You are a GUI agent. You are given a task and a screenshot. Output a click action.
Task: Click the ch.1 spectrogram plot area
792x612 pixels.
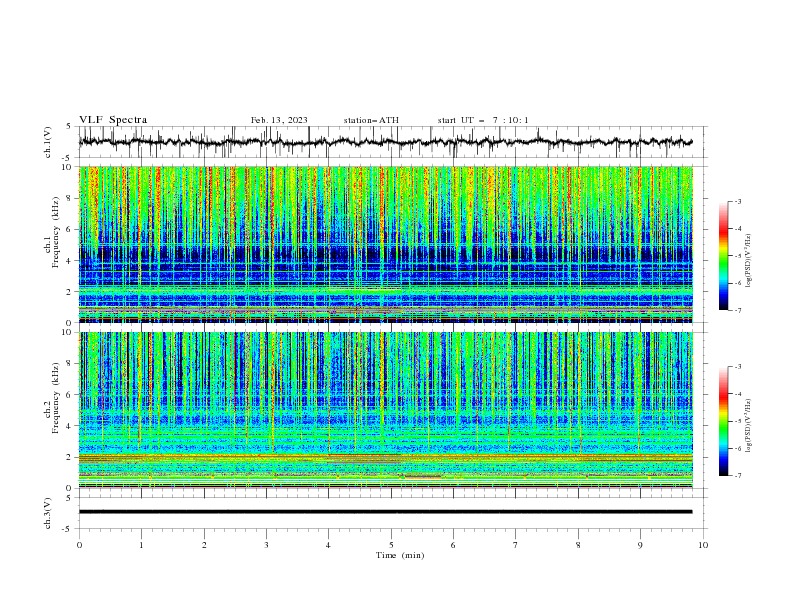coord(386,244)
